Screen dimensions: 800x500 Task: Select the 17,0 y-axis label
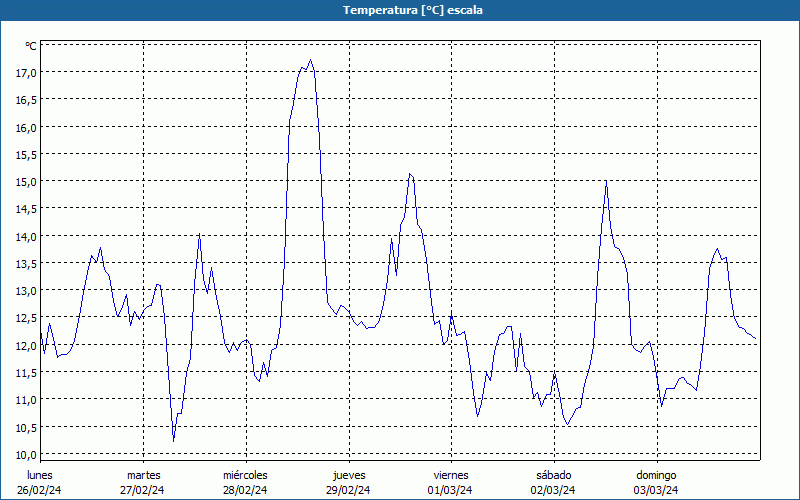pyautogui.click(x=26, y=73)
